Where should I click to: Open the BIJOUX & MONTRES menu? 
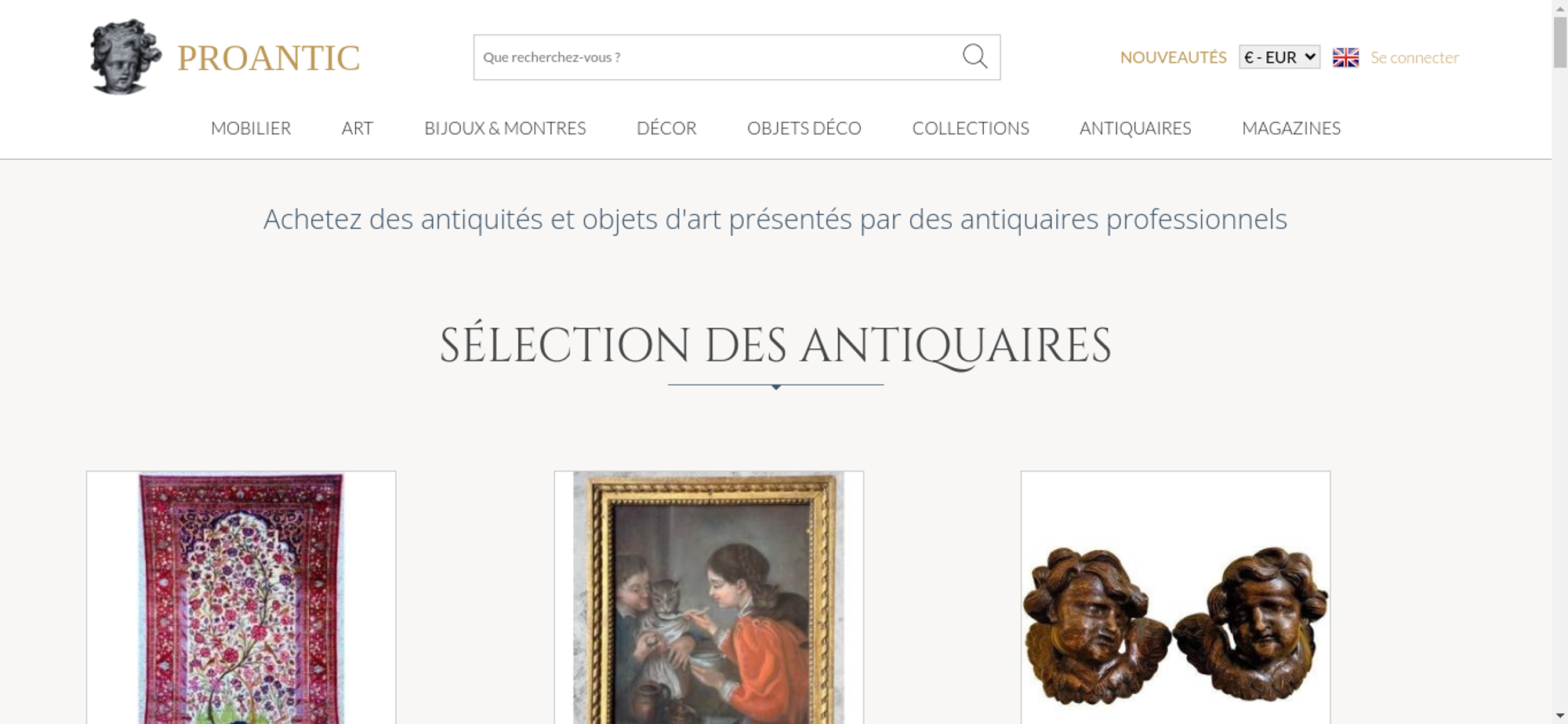[x=505, y=128]
